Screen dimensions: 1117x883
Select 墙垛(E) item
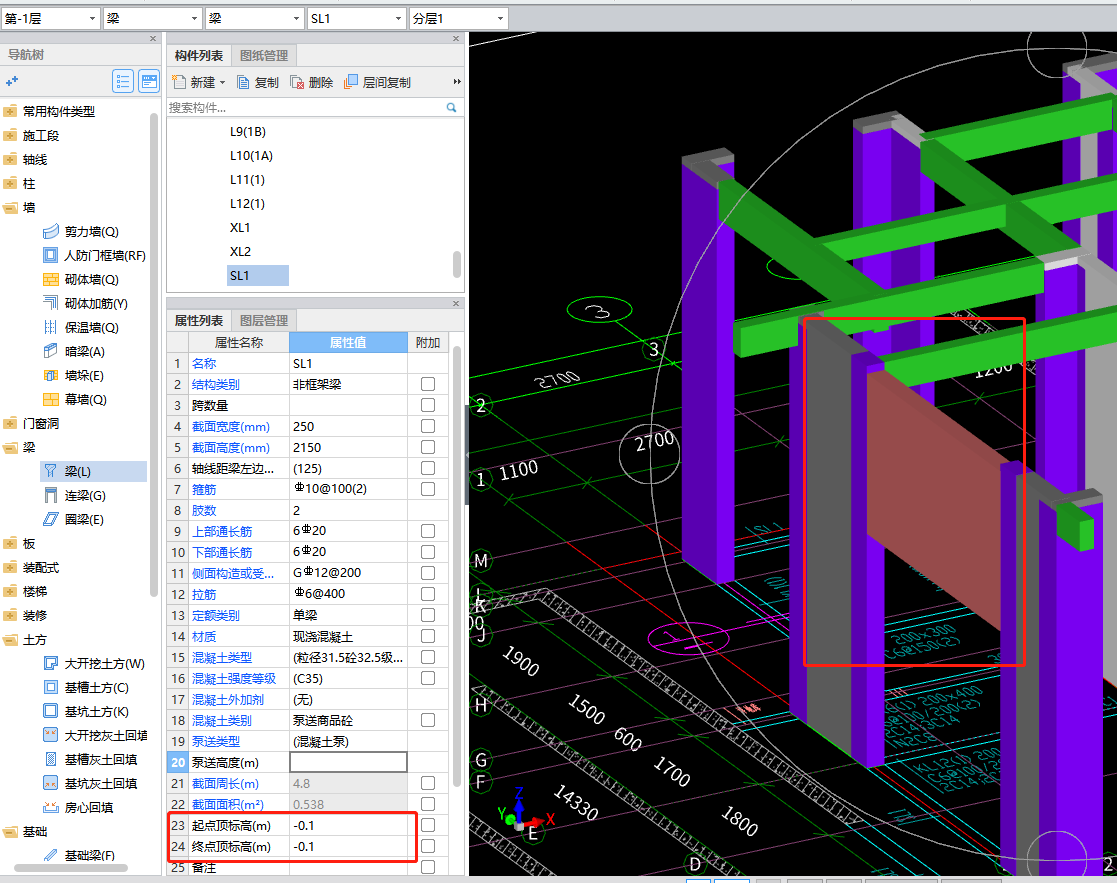click(x=73, y=375)
